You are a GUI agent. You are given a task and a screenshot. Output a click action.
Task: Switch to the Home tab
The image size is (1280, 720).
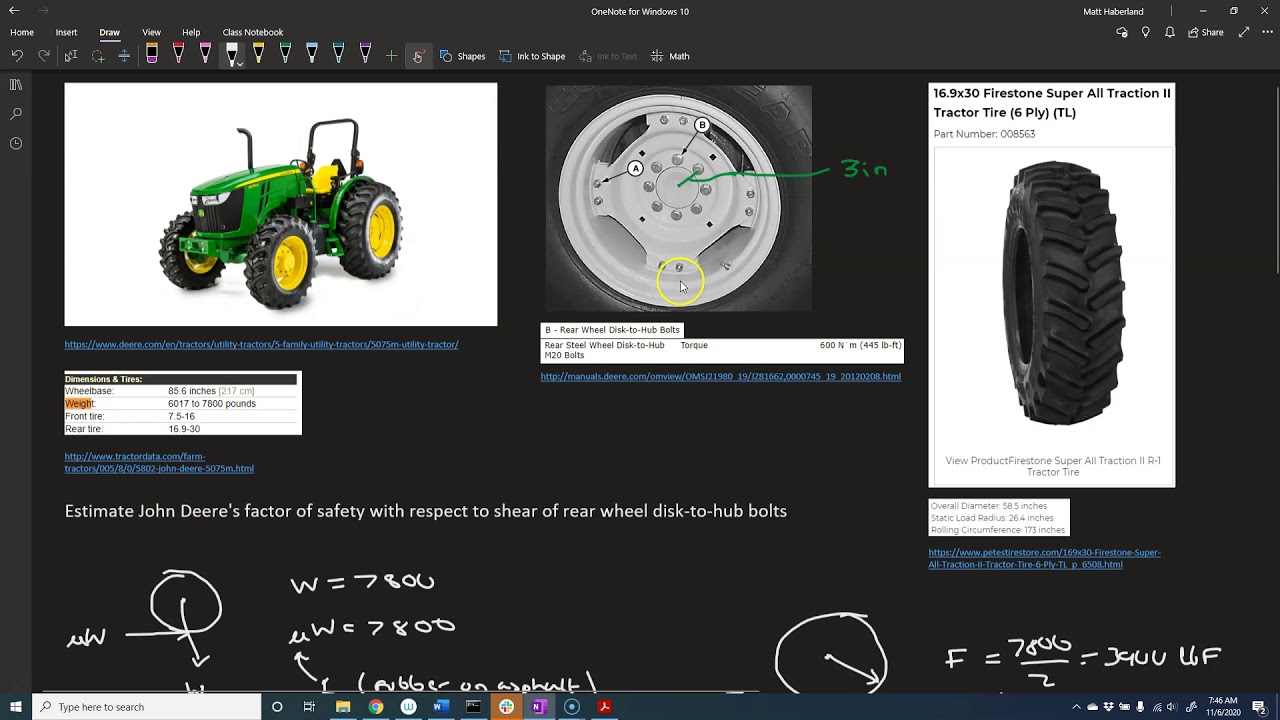click(x=22, y=32)
